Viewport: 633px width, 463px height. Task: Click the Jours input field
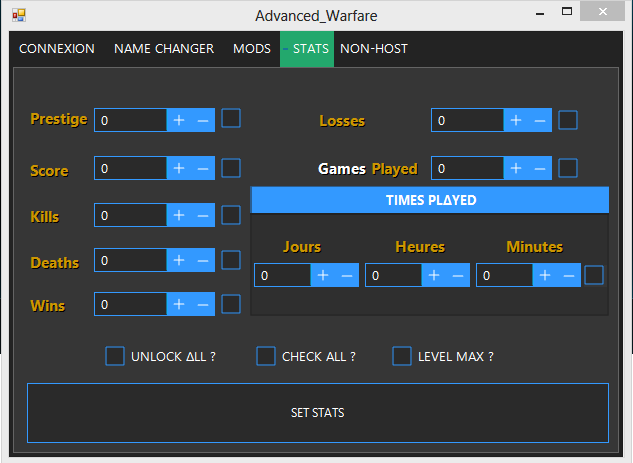coord(283,275)
